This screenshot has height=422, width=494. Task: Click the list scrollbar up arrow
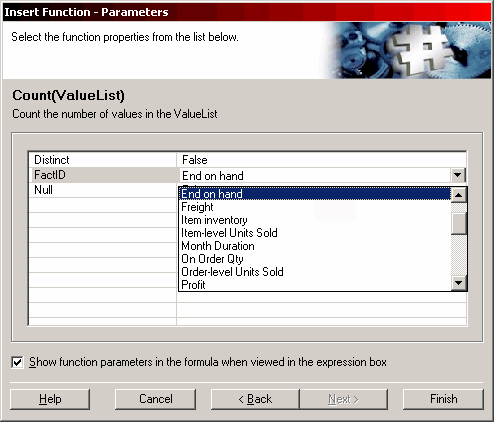pyautogui.click(x=459, y=195)
